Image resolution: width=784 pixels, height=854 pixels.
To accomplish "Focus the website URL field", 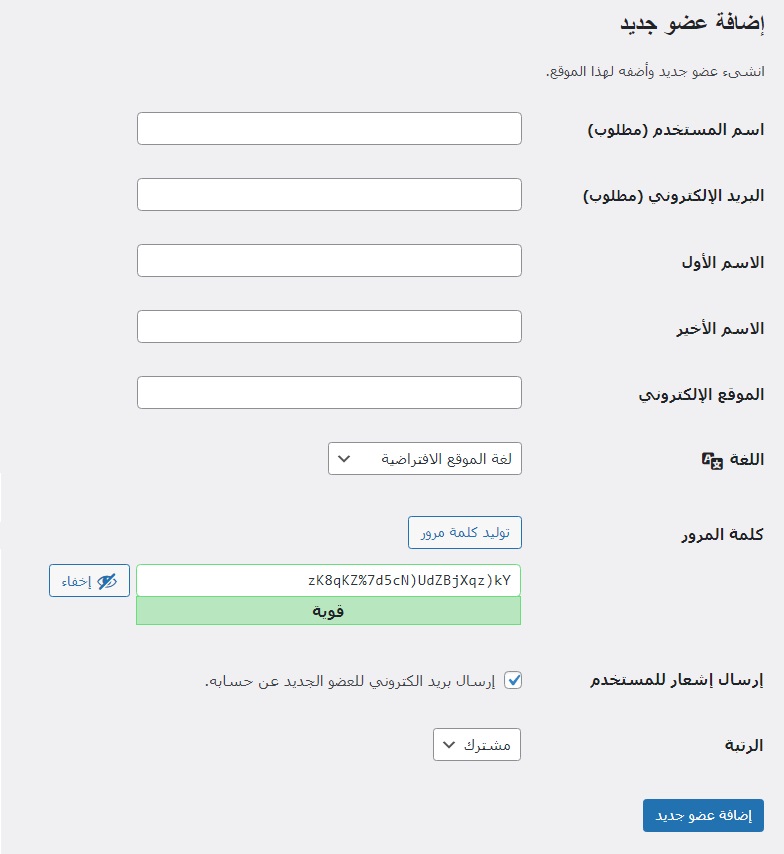I will pos(329,393).
